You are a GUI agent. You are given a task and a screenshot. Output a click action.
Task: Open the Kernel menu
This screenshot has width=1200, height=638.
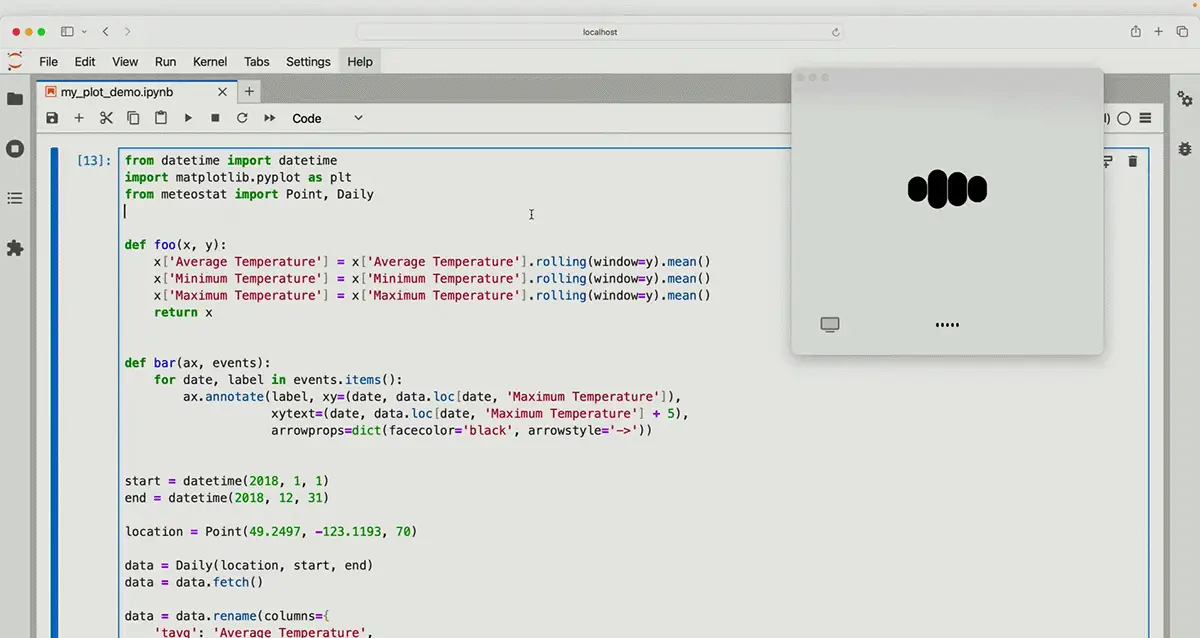(x=210, y=62)
